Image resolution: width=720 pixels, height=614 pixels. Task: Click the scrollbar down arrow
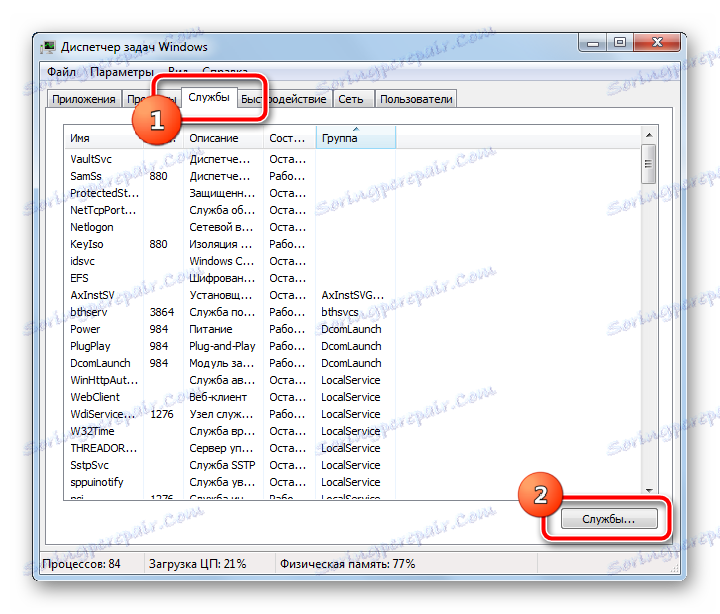coord(648,491)
